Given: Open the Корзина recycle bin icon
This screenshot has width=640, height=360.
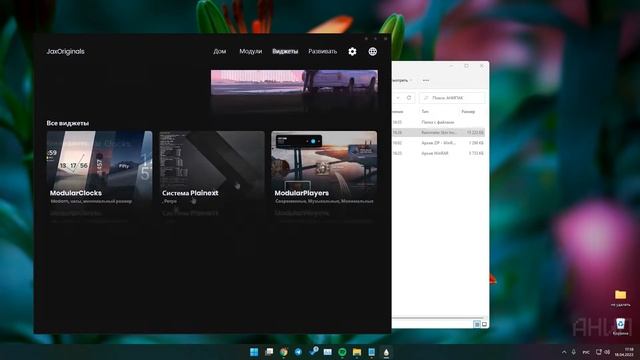Looking at the screenshot, I should tap(620, 327).
